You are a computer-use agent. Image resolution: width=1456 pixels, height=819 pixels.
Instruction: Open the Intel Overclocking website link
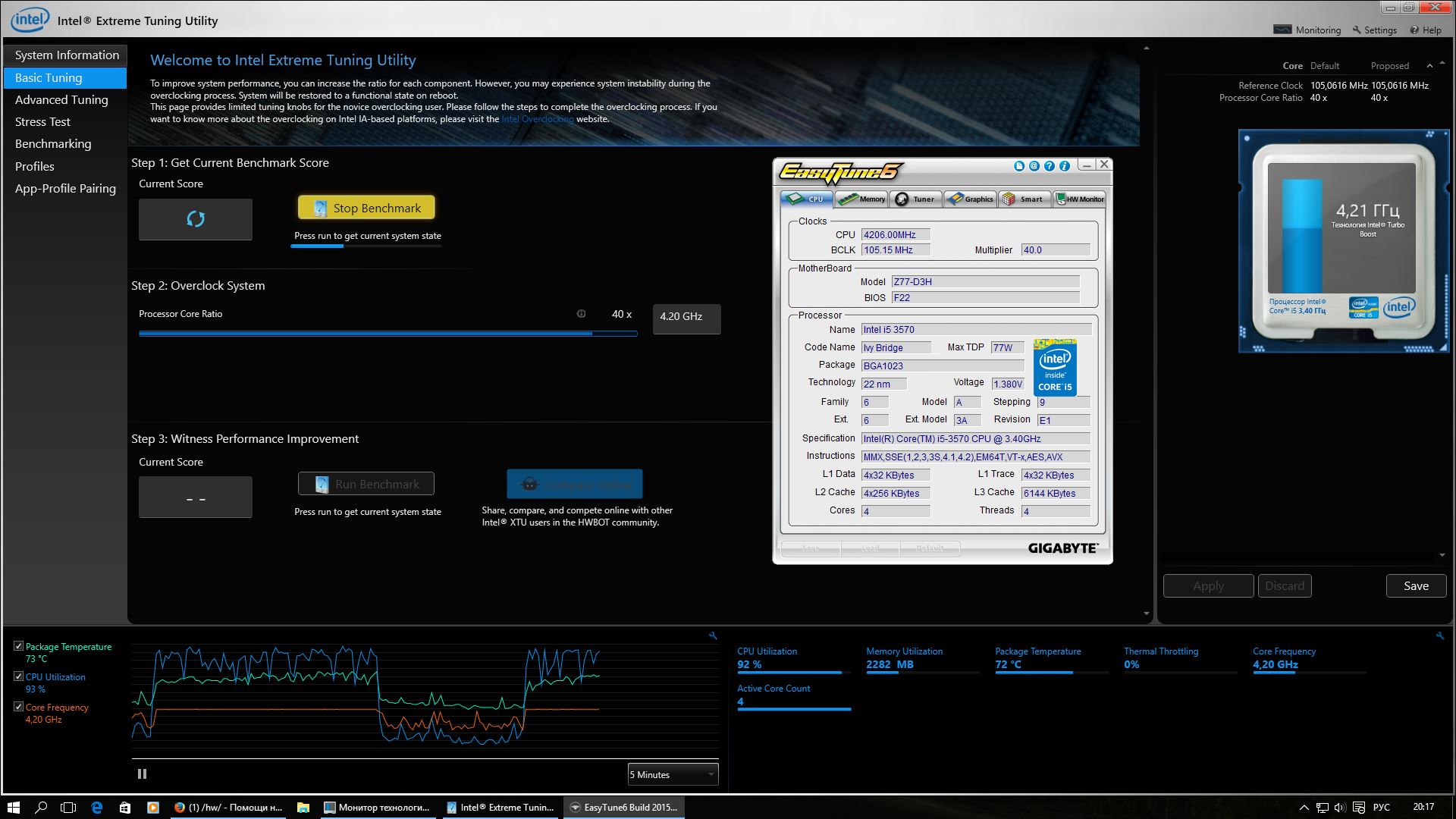[537, 119]
